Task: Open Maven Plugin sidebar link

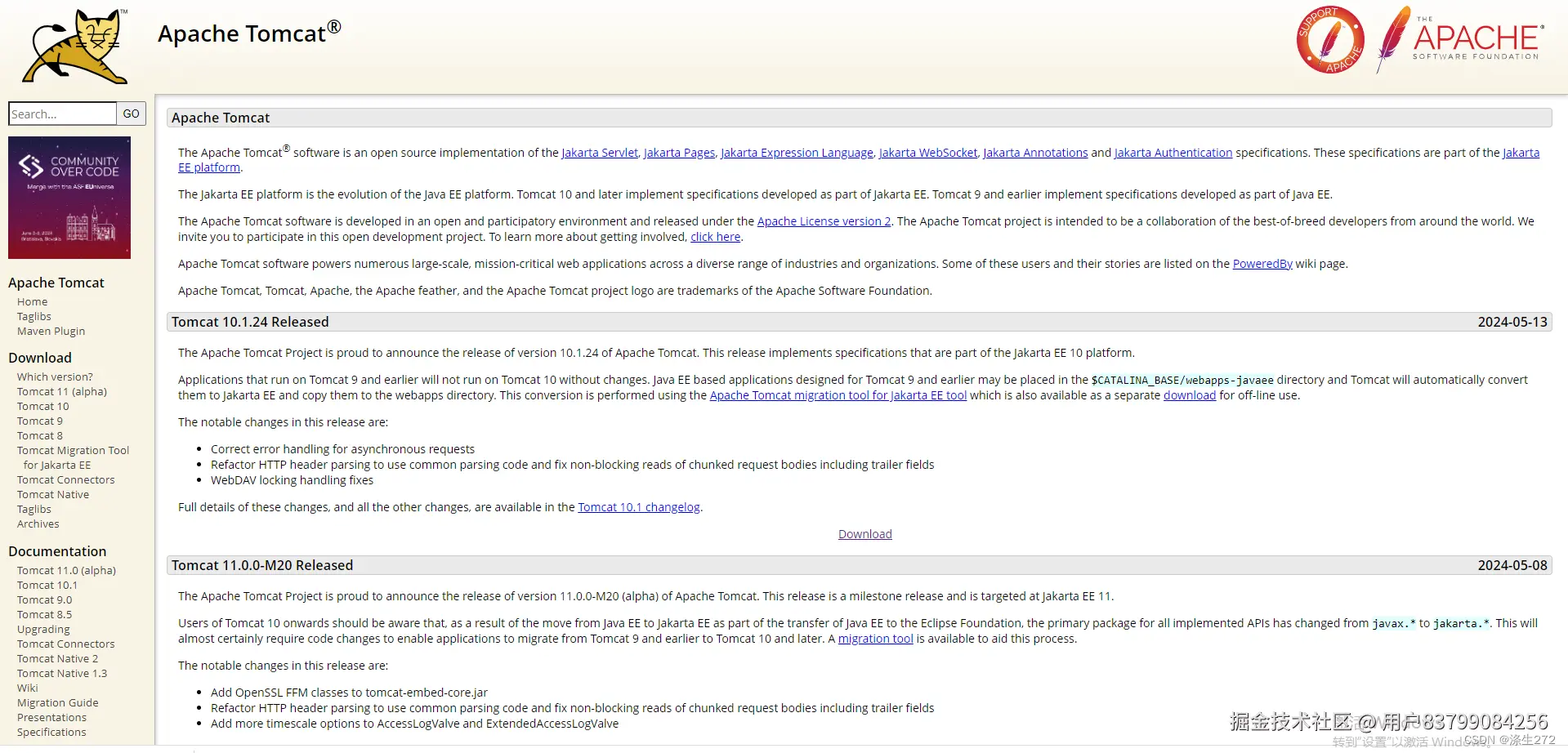Action: click(x=51, y=331)
